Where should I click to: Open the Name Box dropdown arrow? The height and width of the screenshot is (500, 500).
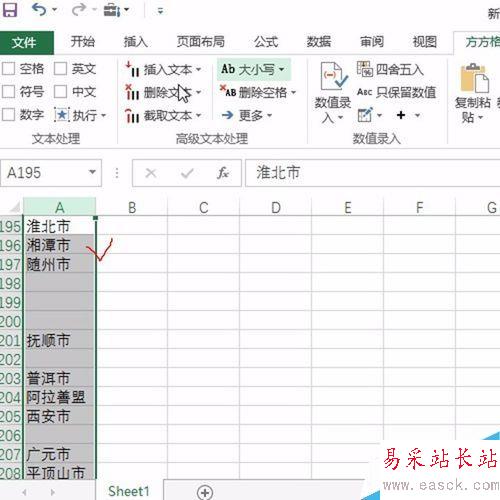coord(92,172)
